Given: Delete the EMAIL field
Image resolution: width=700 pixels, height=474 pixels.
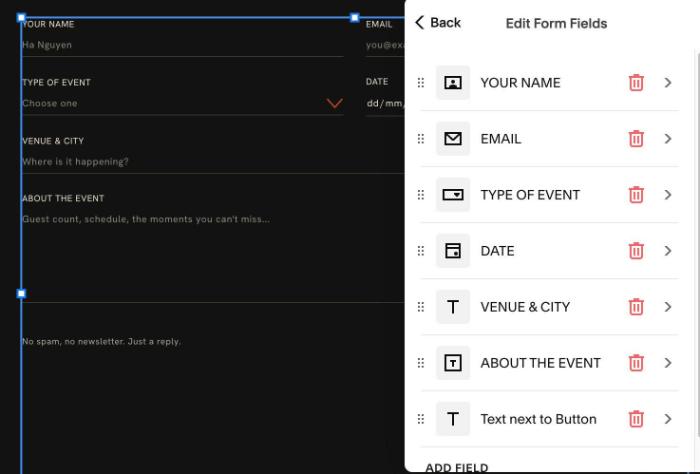Looking at the screenshot, I should click(x=636, y=139).
